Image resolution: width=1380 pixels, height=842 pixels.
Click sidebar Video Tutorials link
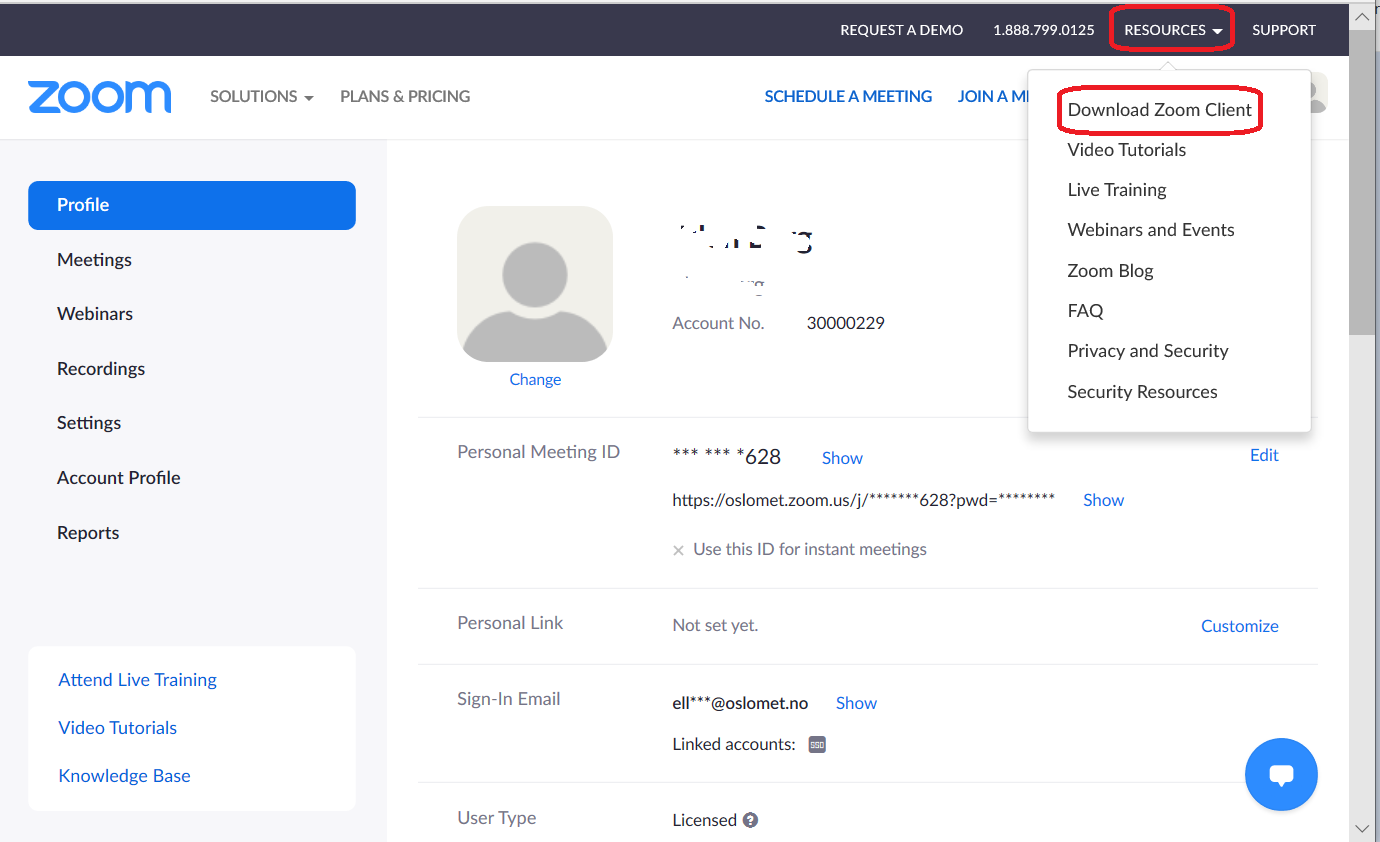tap(117, 728)
